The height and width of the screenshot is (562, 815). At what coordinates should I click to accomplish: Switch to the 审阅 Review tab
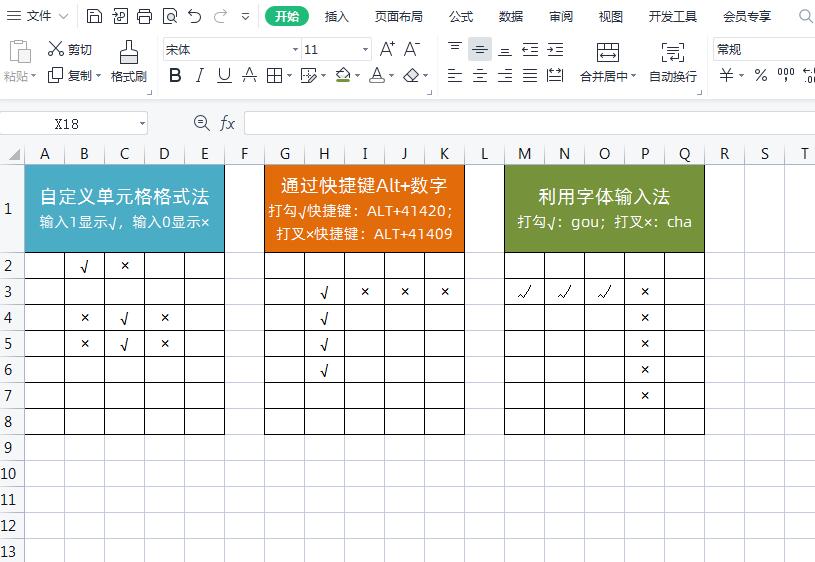[561, 17]
